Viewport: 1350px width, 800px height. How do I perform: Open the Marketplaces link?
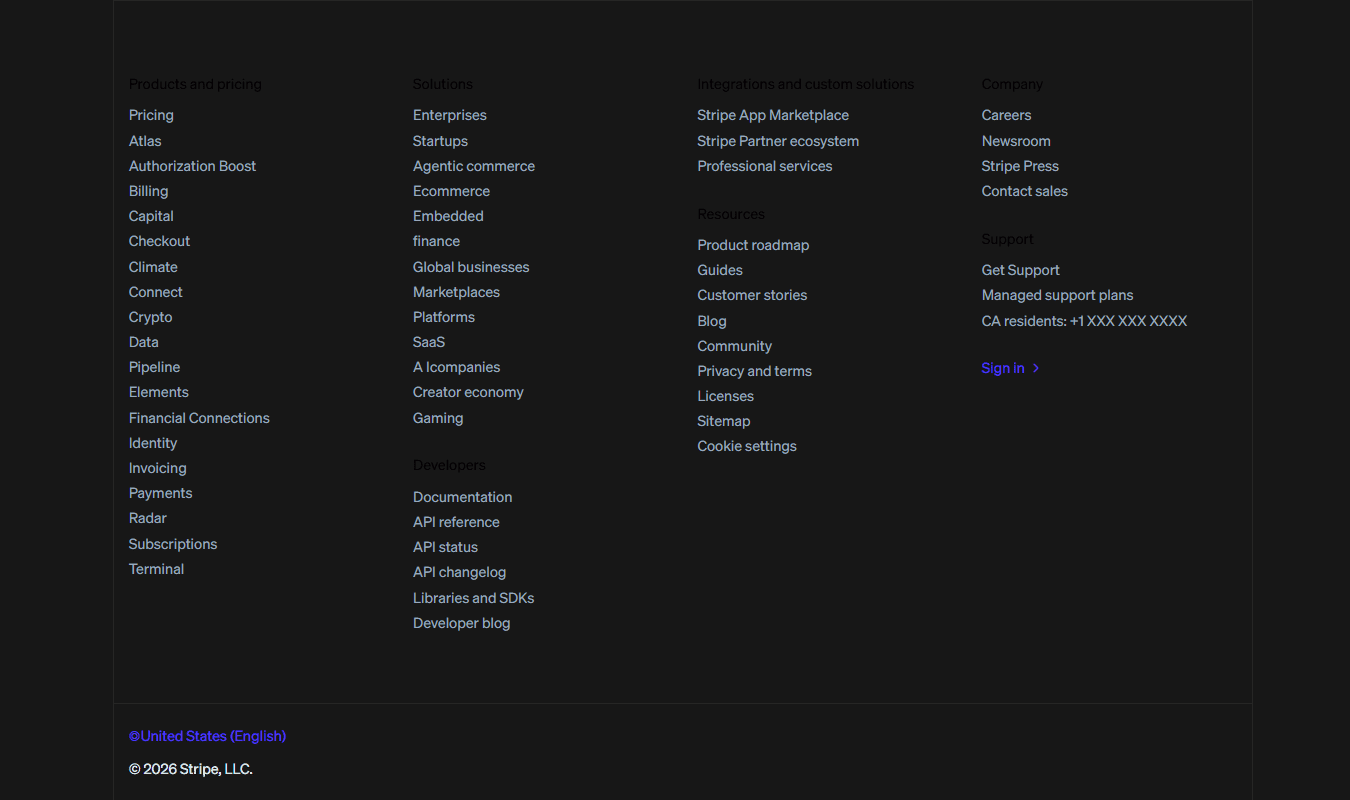coord(456,292)
